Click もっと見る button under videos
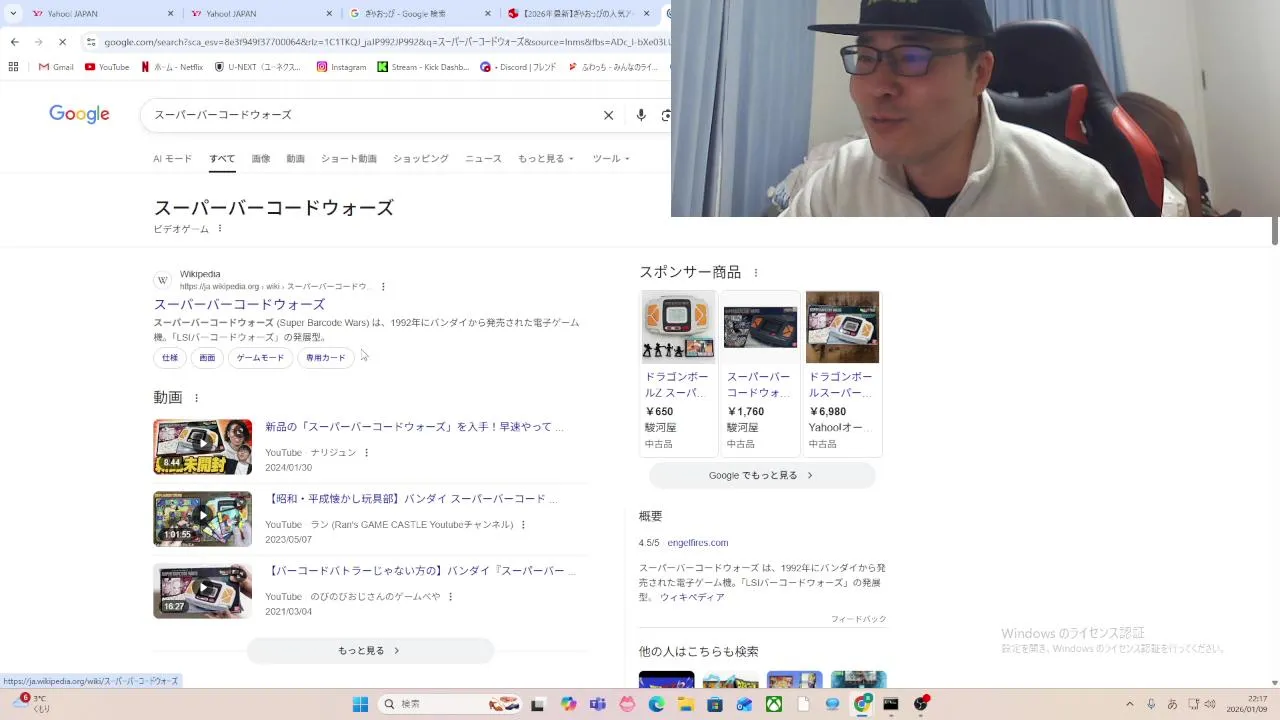Viewport: 1280px width, 720px height. 370,651
